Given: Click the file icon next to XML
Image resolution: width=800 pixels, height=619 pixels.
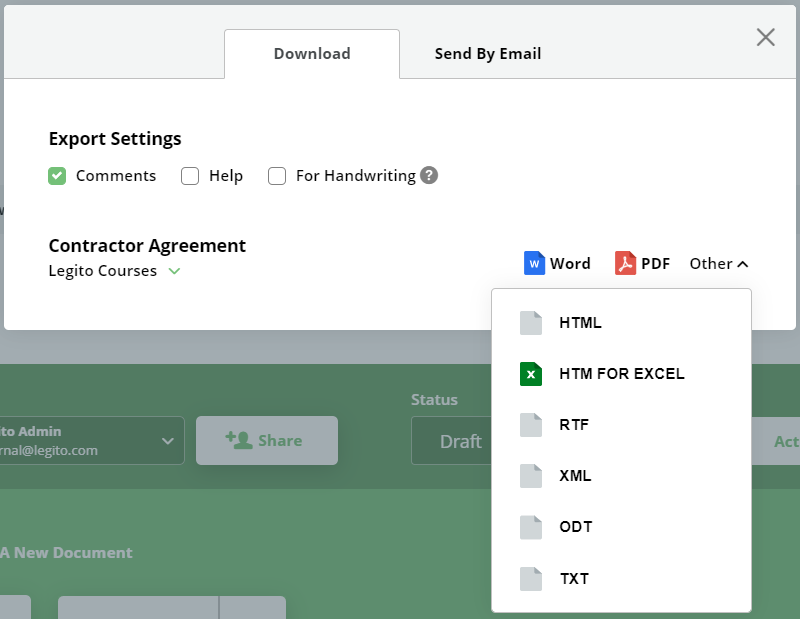Looking at the screenshot, I should (x=531, y=476).
